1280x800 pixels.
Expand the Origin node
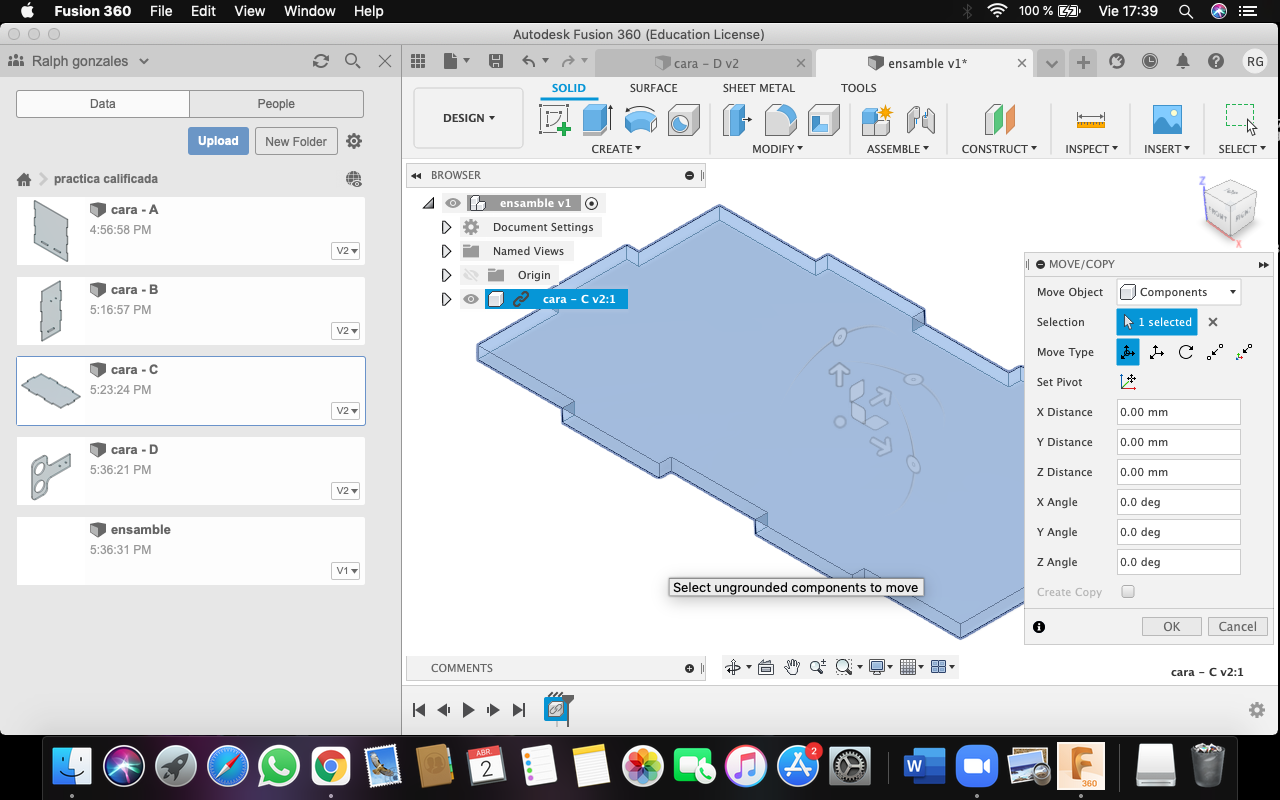coord(446,275)
